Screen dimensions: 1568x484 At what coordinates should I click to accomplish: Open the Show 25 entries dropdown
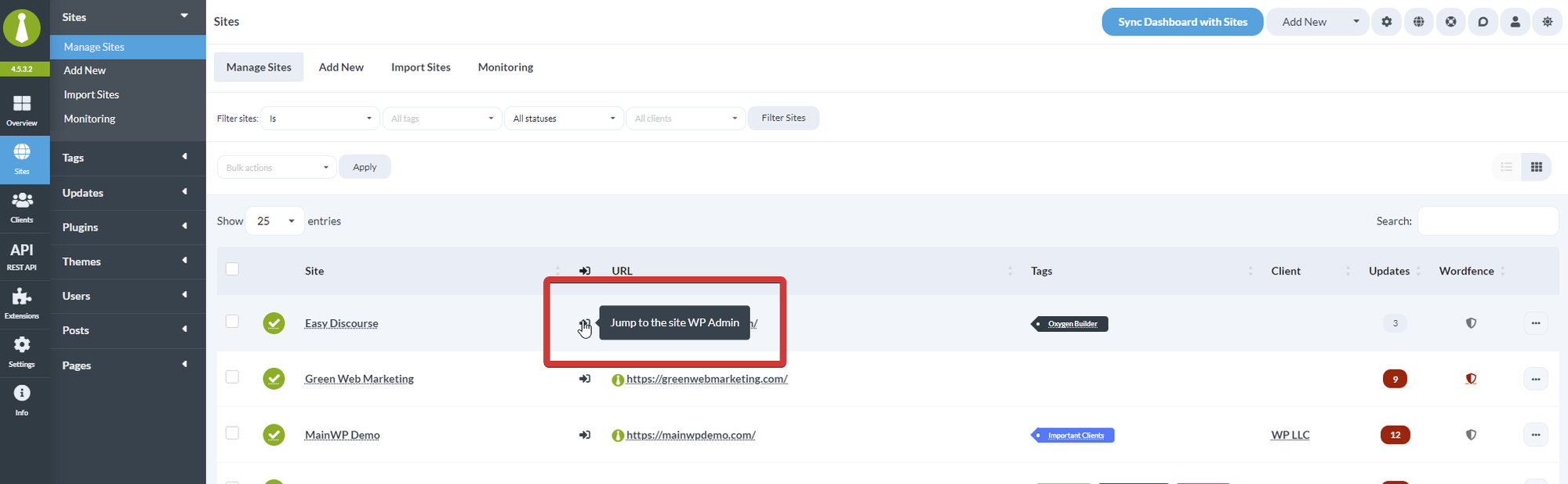pyautogui.click(x=275, y=221)
